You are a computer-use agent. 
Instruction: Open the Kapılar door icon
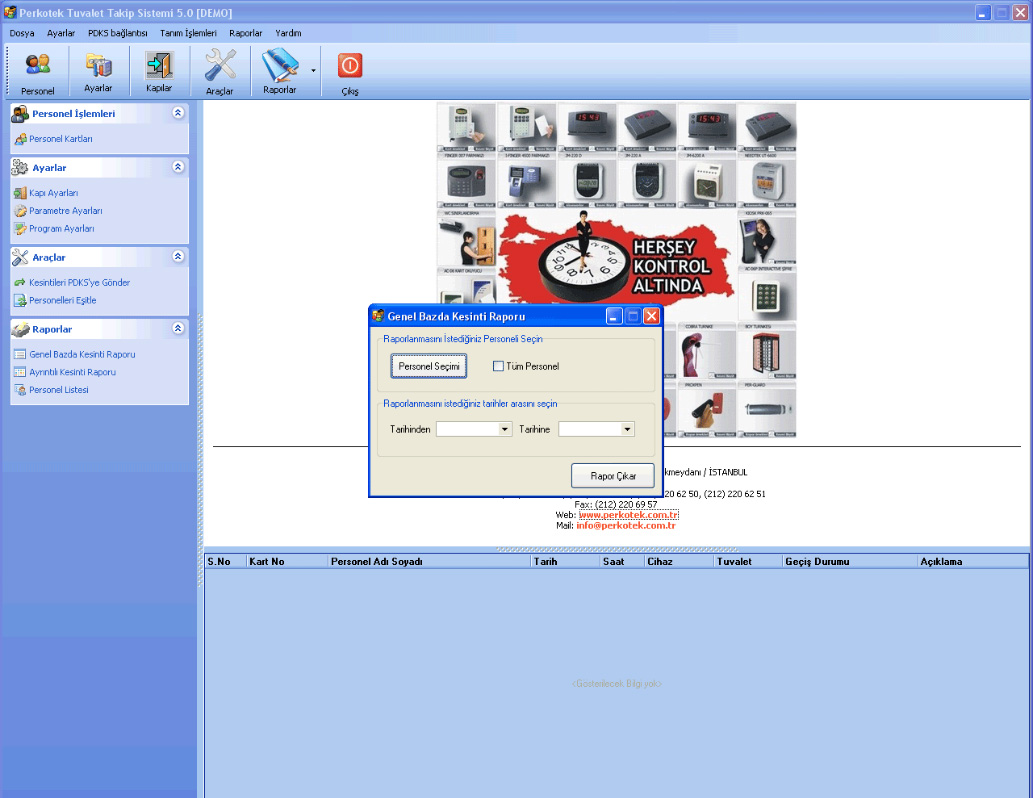(159, 72)
